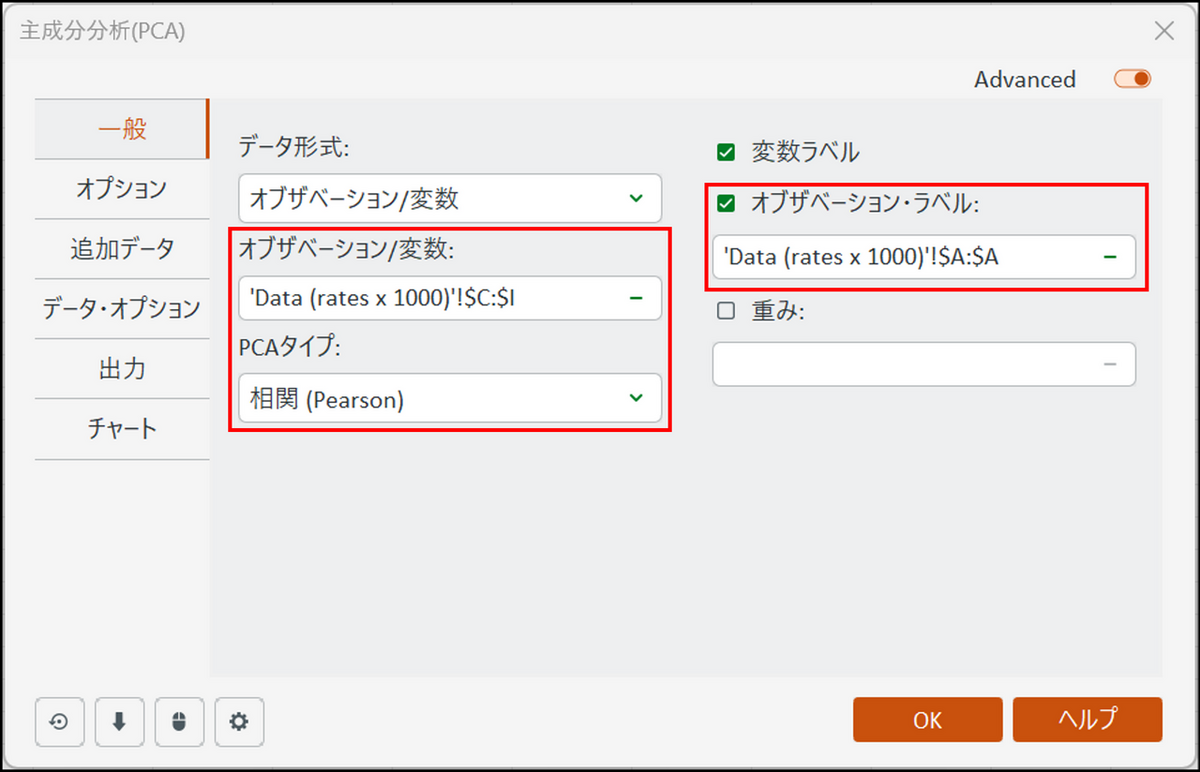Open the gear settings icon button
Image resolution: width=1200 pixels, height=772 pixels.
pos(239,722)
